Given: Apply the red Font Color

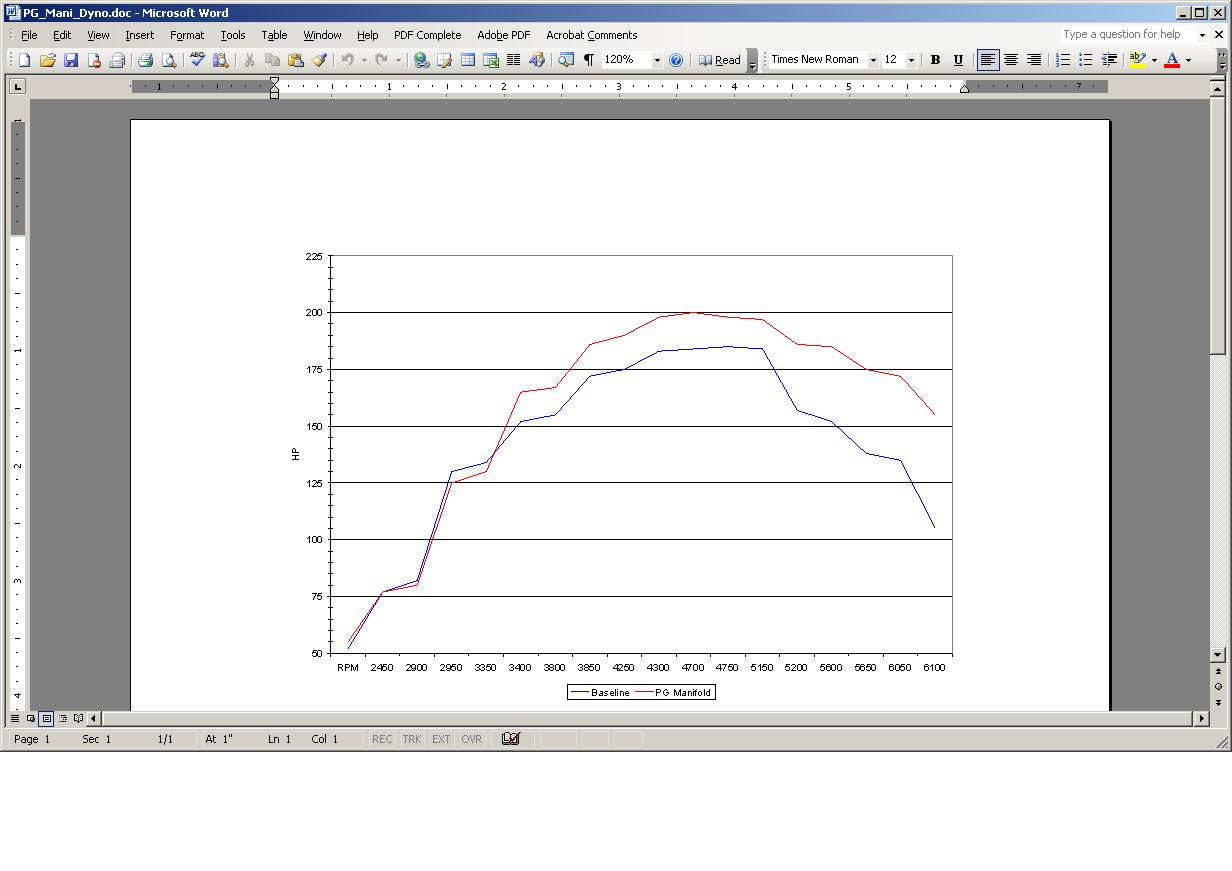Looking at the screenshot, I should (1172, 60).
